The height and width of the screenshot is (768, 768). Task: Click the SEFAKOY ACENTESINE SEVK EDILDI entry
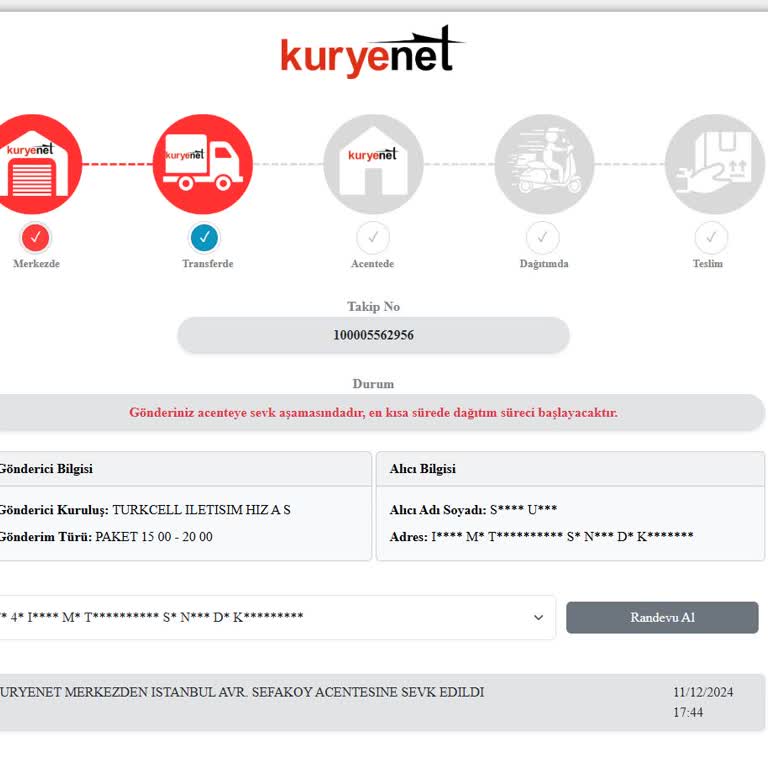point(241,692)
